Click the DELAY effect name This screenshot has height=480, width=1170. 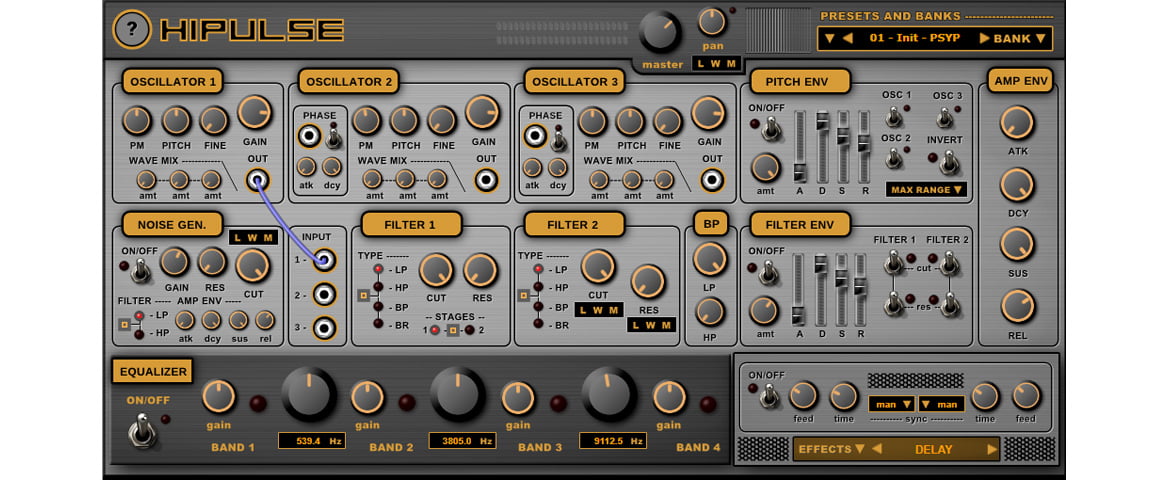[x=933, y=449]
